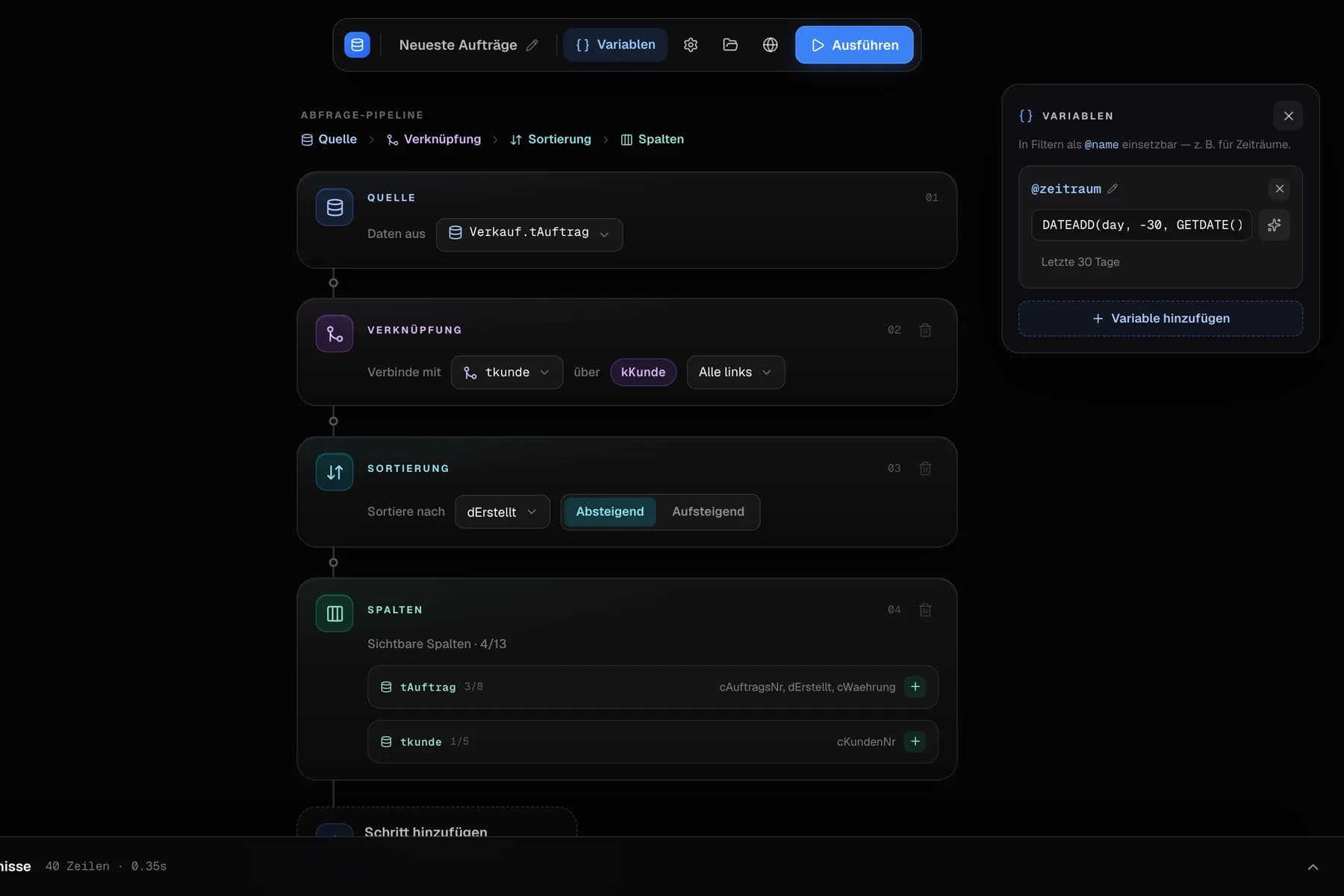Jump to Sortierung in pipeline breadcrumb
1344x896 pixels.
click(550, 140)
